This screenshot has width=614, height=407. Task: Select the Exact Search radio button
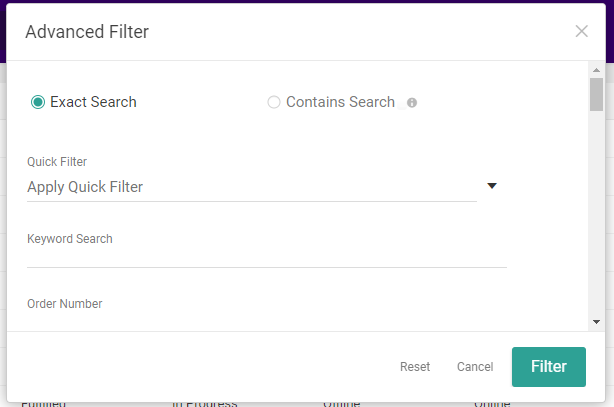pos(38,102)
